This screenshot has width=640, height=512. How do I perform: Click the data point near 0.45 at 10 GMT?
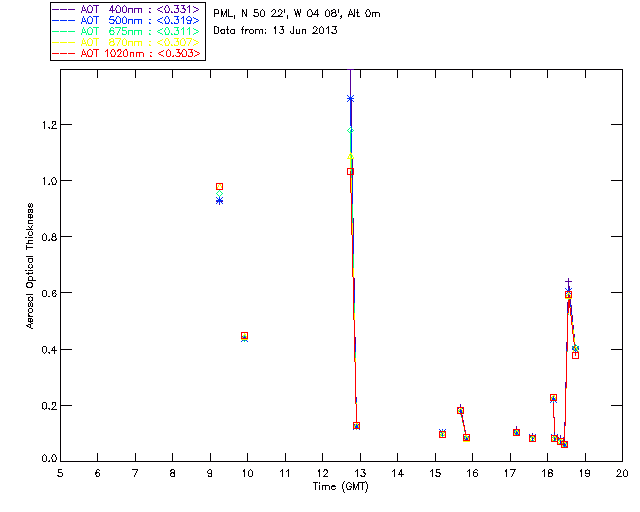click(x=244, y=336)
